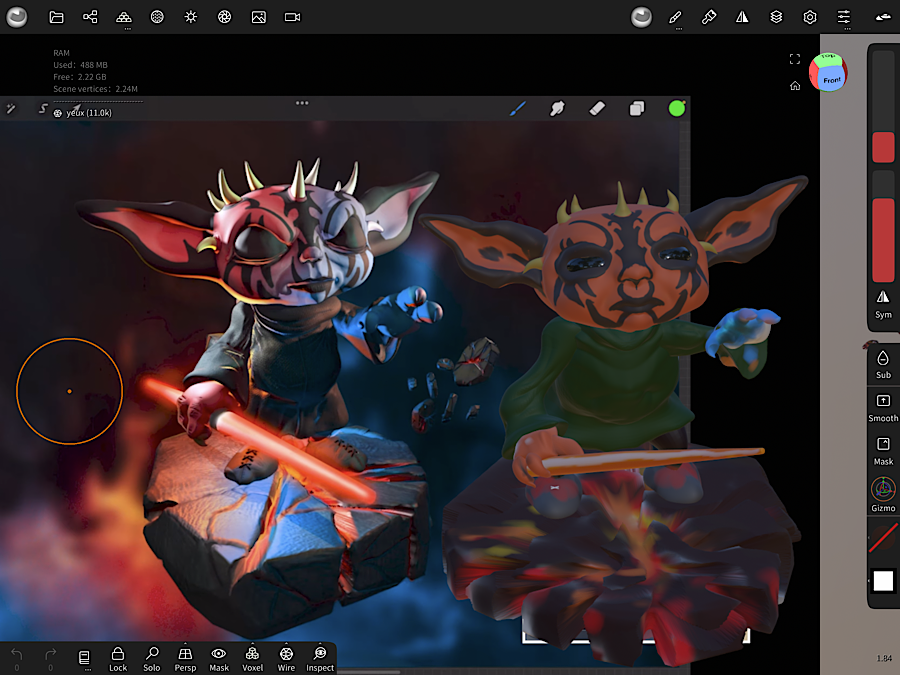Image resolution: width=900 pixels, height=675 pixels.
Task: Open the Files folder menu
Action: [56, 17]
